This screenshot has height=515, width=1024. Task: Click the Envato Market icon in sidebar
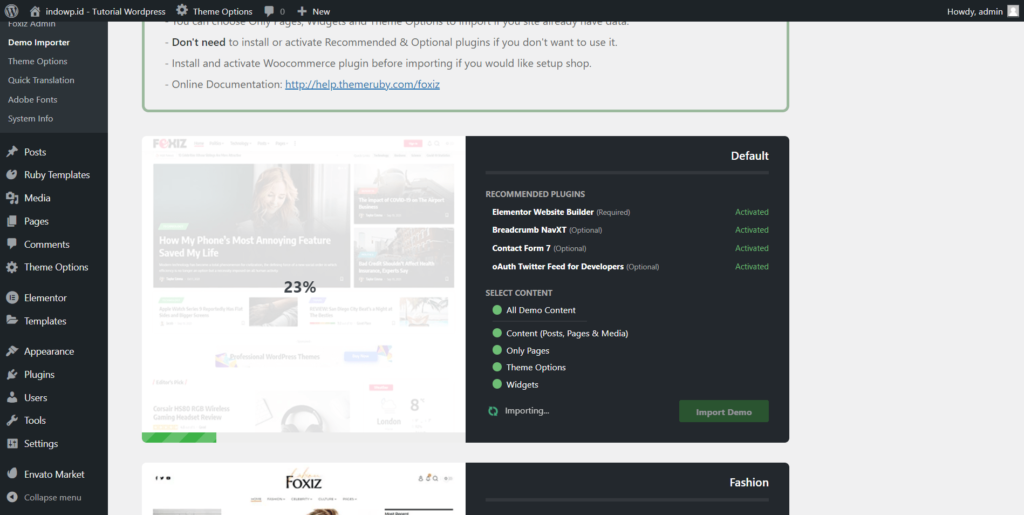click(x=12, y=474)
